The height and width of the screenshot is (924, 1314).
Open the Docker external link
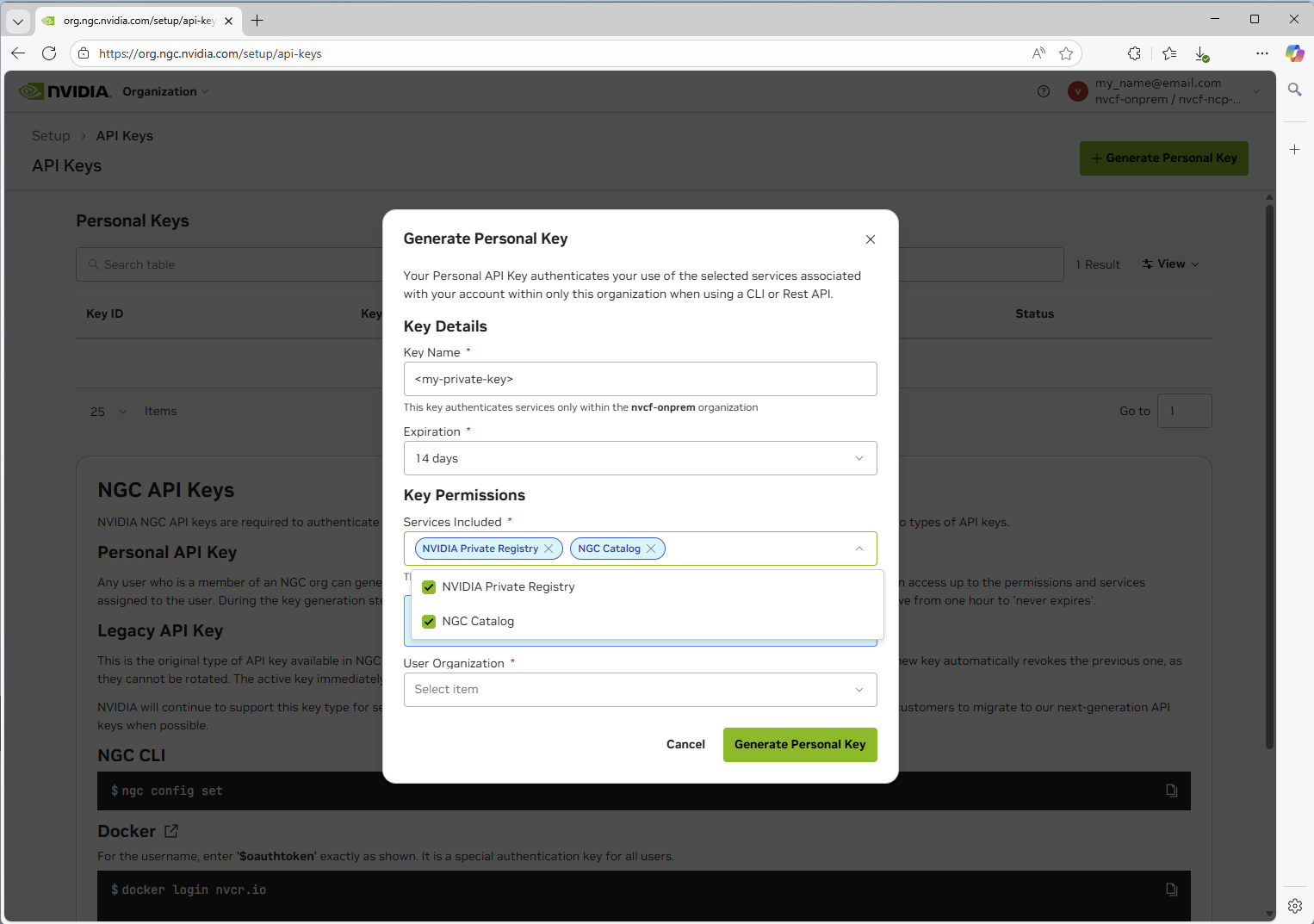tap(170, 831)
